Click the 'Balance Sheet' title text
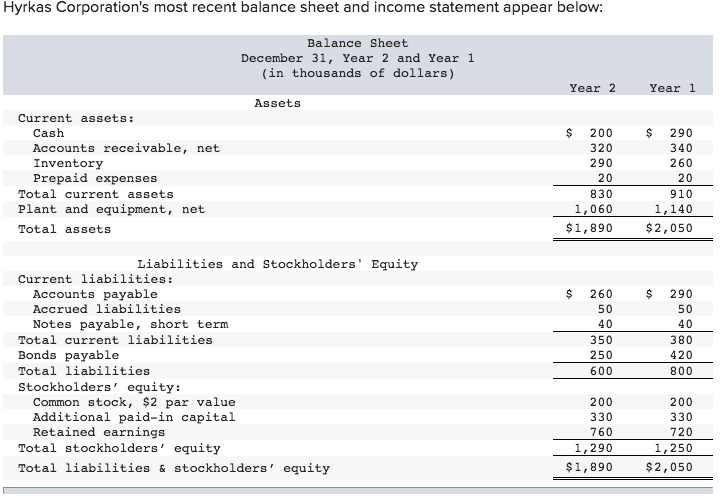The image size is (725, 497). pos(357,43)
